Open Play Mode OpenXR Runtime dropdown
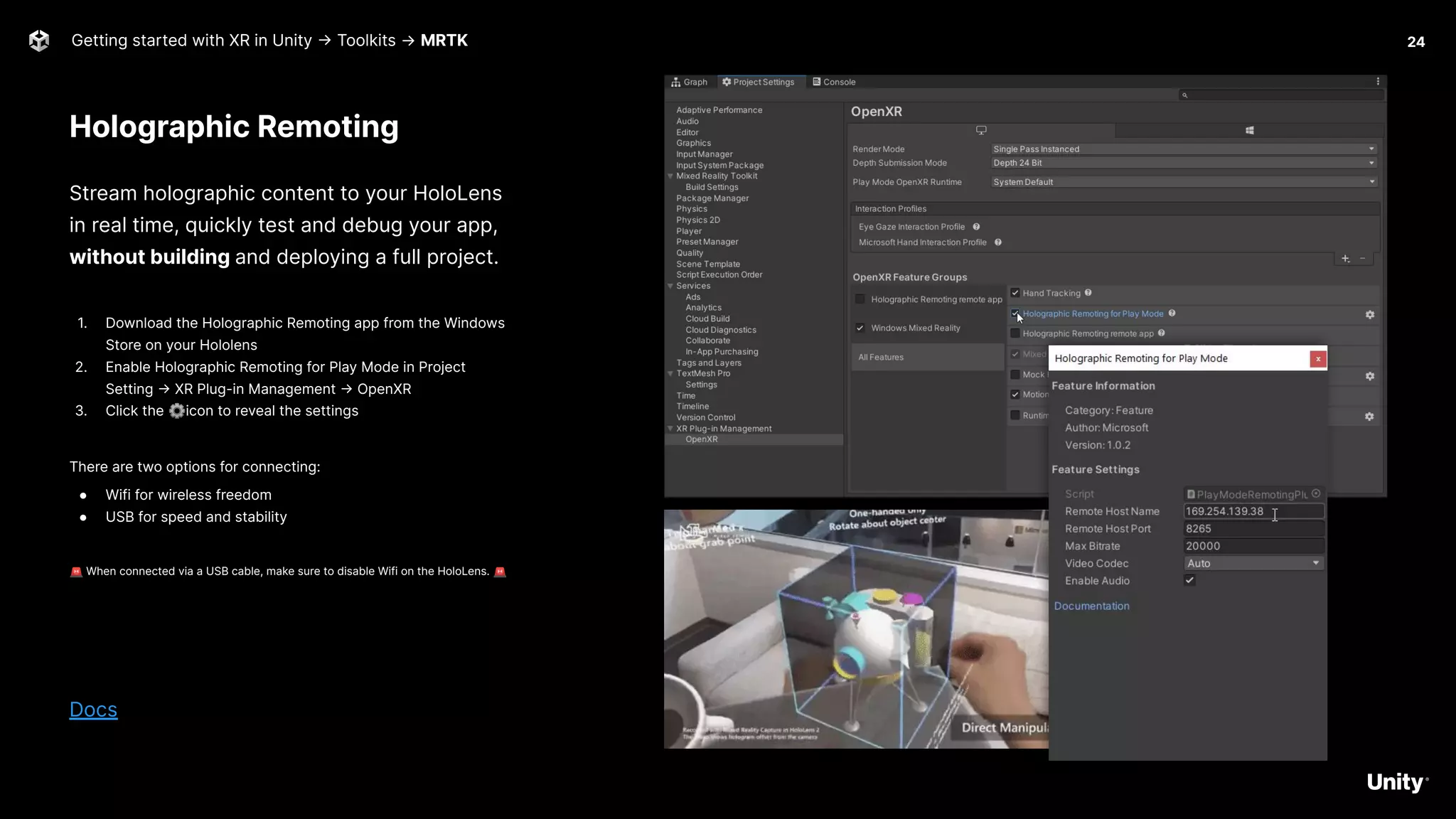This screenshot has height=819, width=1456. (x=1184, y=182)
